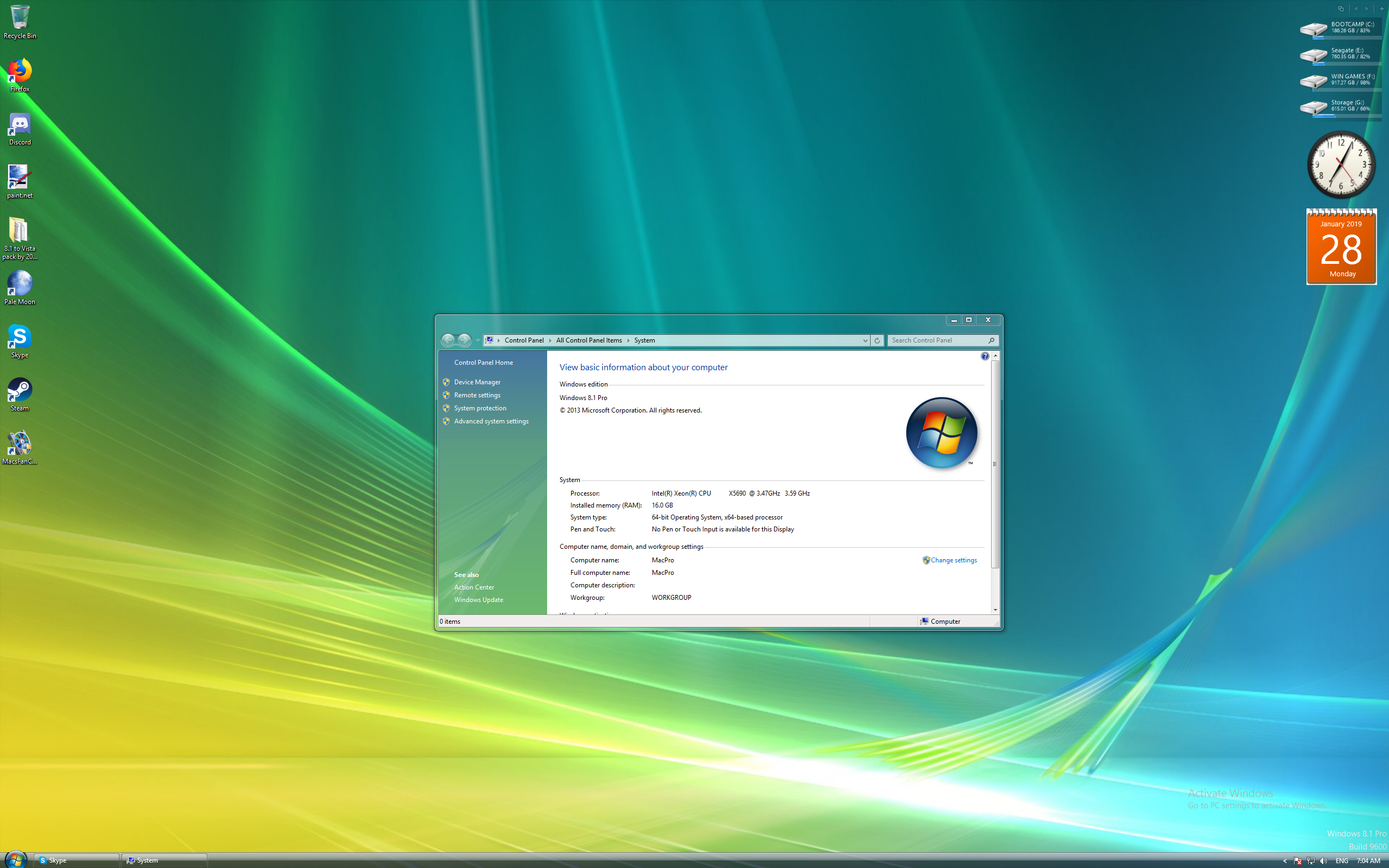Open the Action Center flag tray icon
This screenshot has height=868, width=1389.
click(1297, 860)
